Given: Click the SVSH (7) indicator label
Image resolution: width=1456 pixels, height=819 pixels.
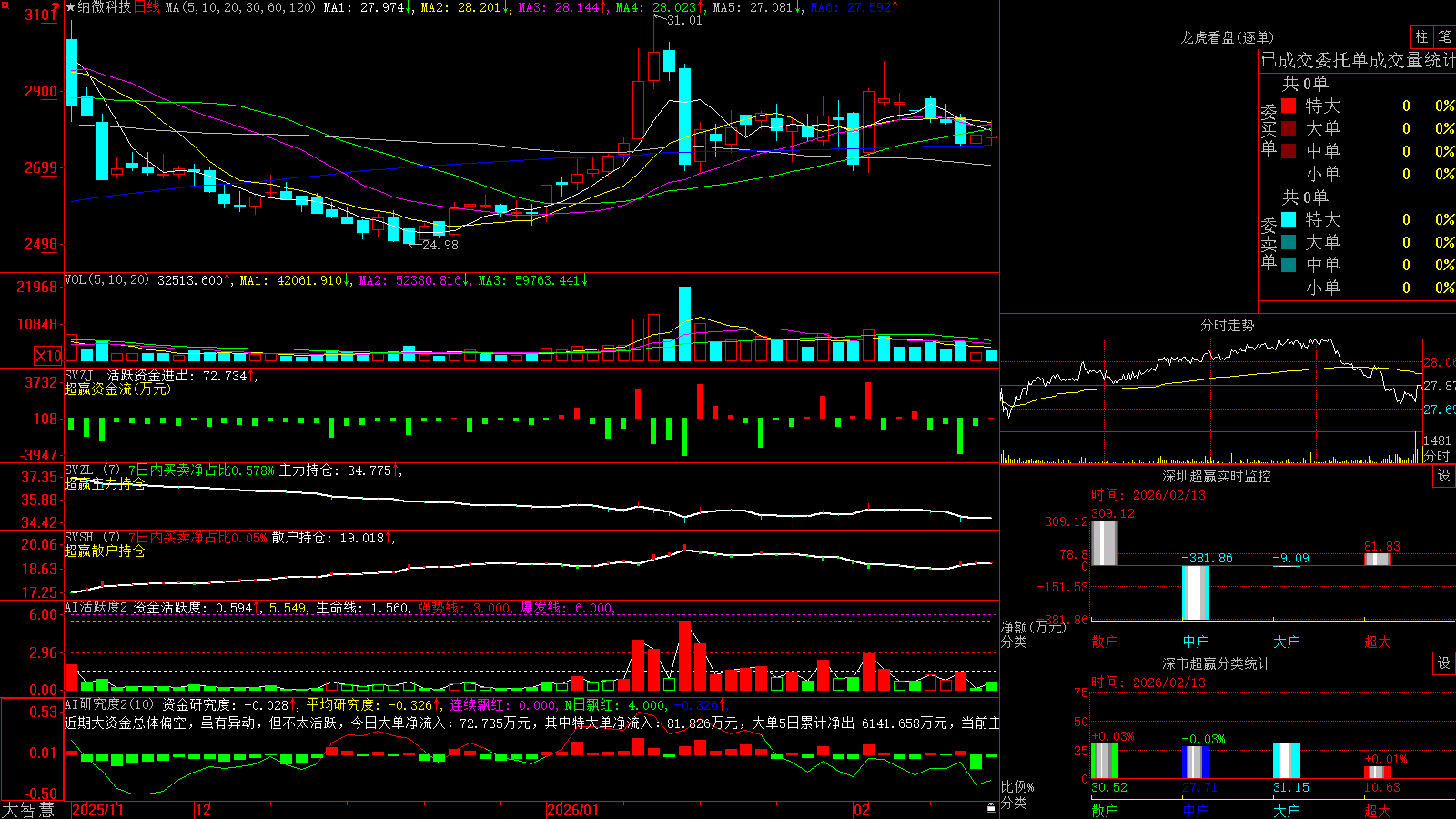Looking at the screenshot, I should 92,537.
